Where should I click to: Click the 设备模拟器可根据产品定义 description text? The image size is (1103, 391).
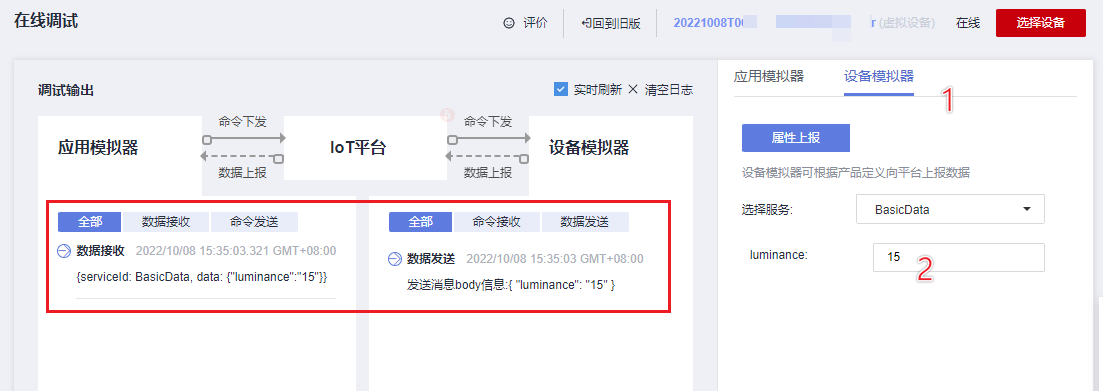click(856, 173)
